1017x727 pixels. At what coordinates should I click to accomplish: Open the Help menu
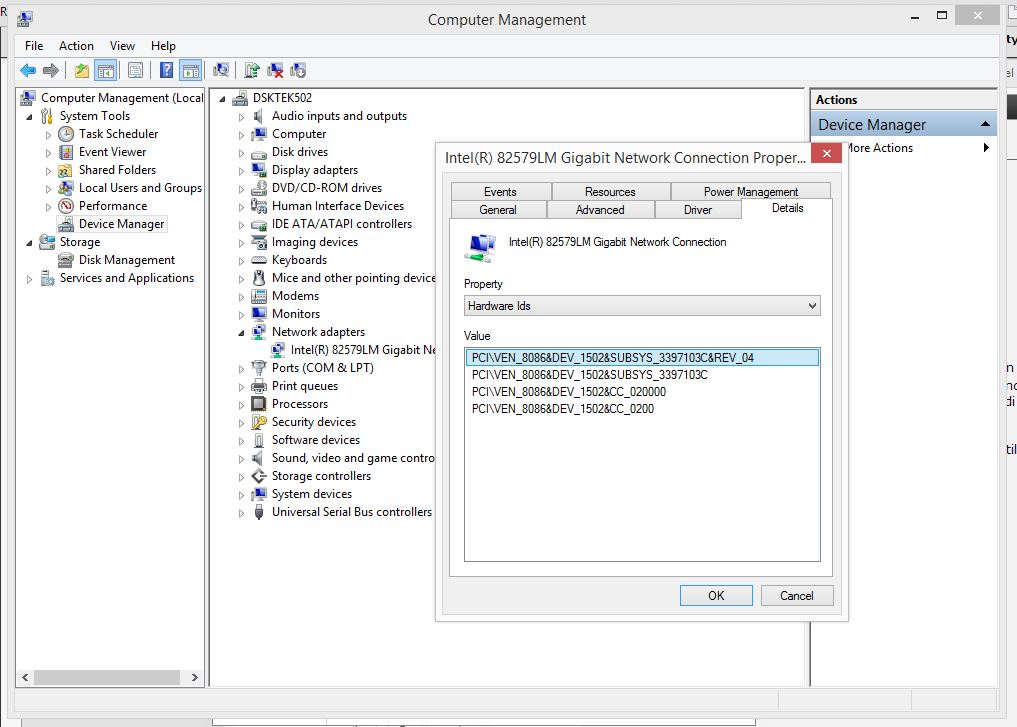(x=163, y=45)
